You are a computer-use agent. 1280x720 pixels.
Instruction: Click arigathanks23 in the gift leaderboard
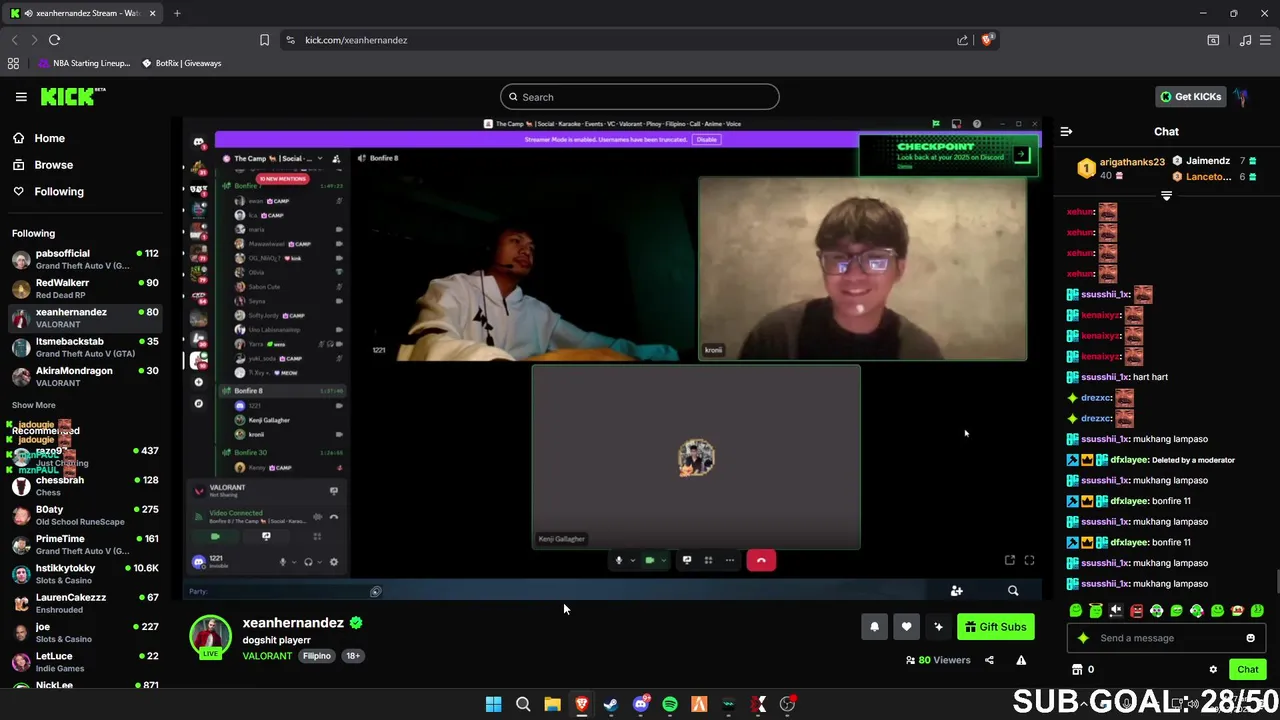point(1132,162)
